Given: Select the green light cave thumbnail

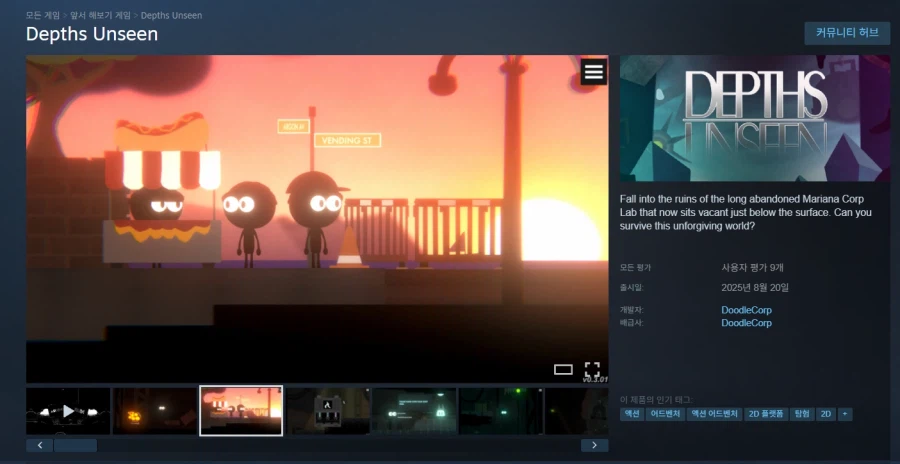Looking at the screenshot, I should 501,411.
